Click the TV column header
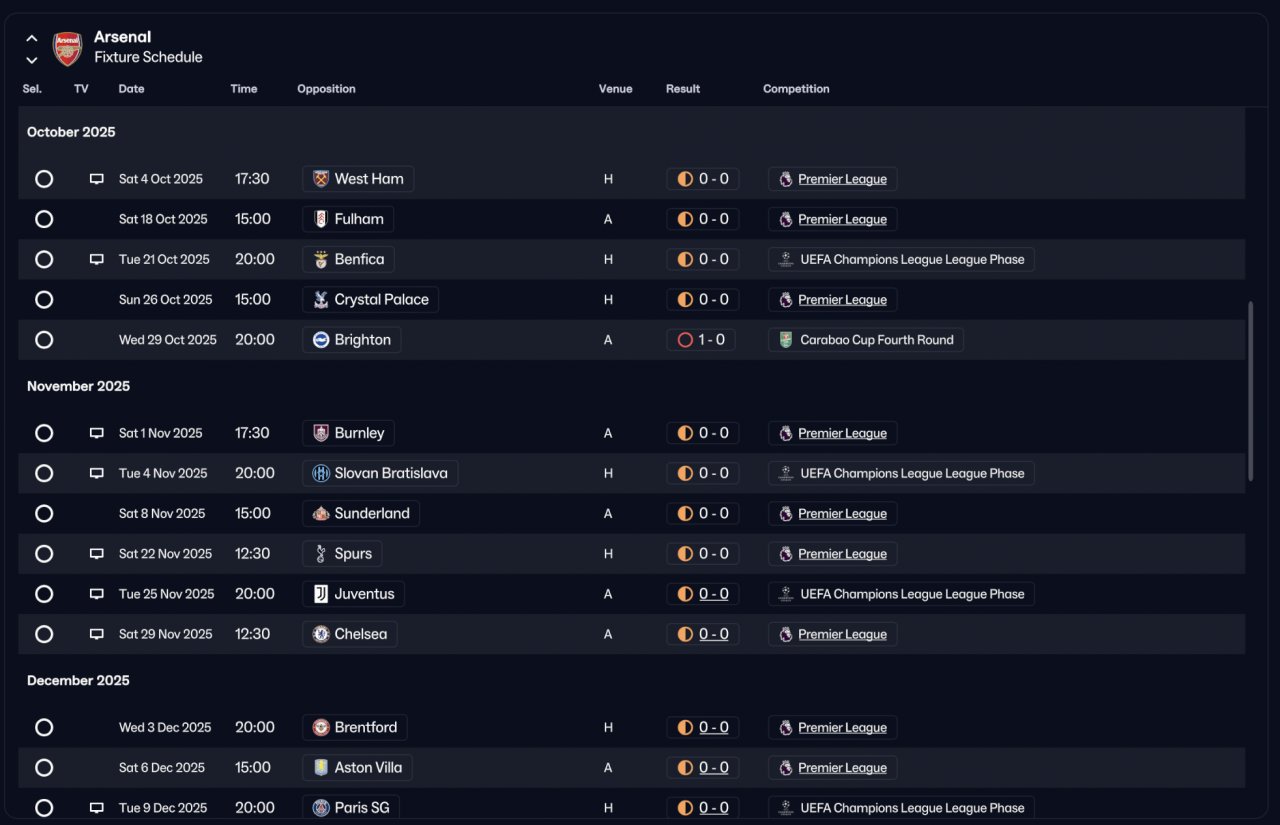 [x=81, y=89]
